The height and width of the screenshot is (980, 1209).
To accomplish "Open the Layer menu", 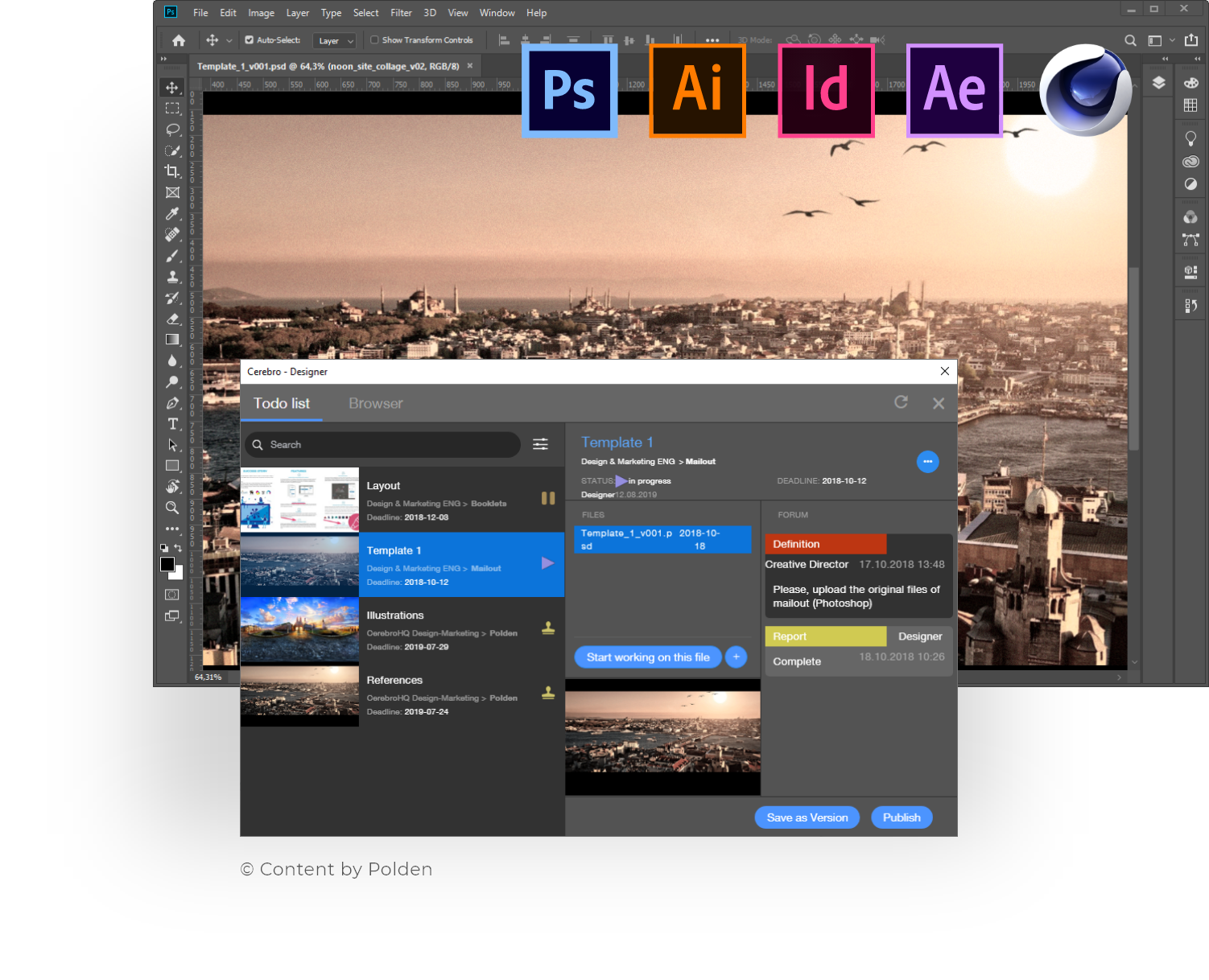I will 297,13.
